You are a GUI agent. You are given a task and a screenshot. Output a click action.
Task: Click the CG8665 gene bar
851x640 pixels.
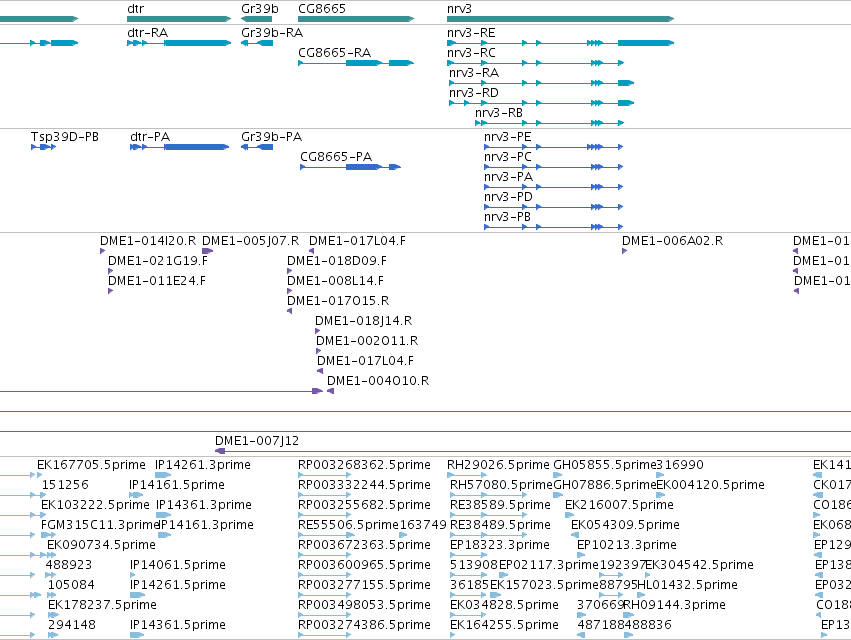pos(356,19)
